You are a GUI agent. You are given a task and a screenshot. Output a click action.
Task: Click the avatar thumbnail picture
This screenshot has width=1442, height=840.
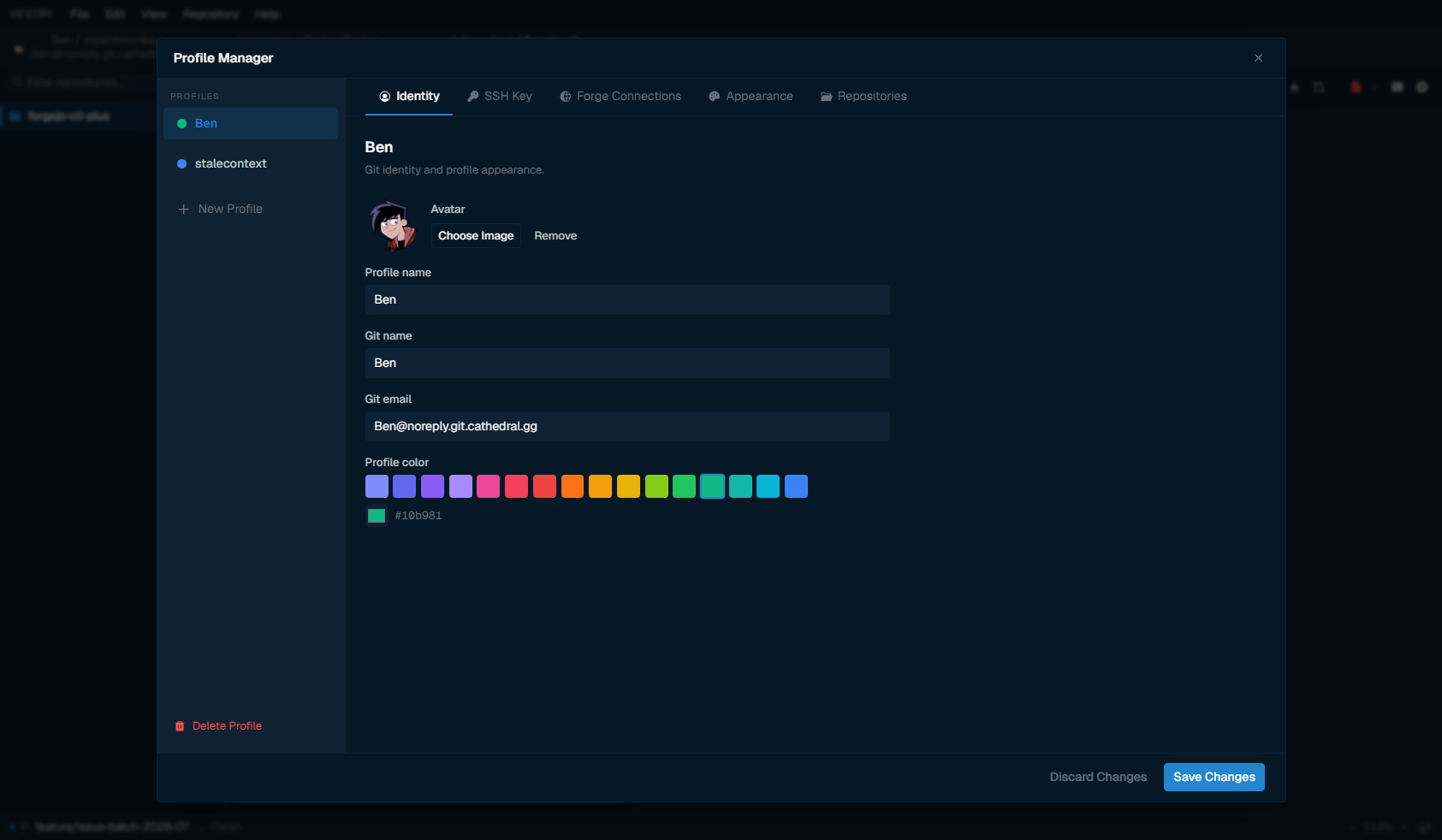(x=393, y=226)
